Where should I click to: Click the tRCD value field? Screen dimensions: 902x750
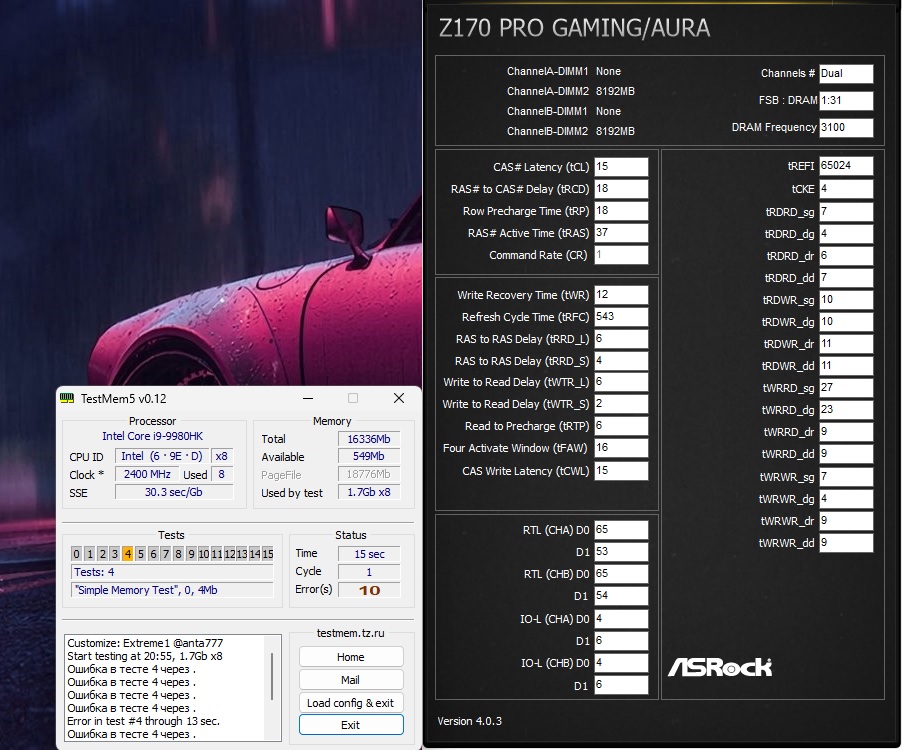tap(621, 189)
